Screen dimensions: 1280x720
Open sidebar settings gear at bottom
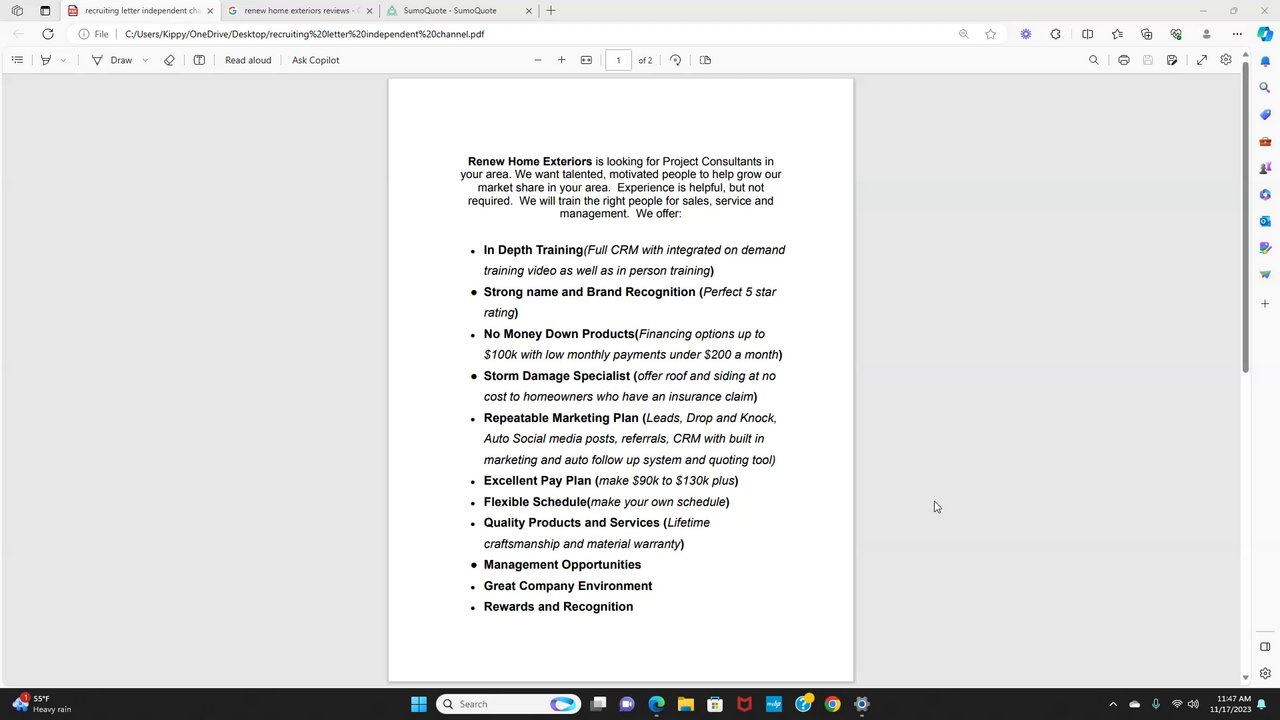tap(1265, 673)
